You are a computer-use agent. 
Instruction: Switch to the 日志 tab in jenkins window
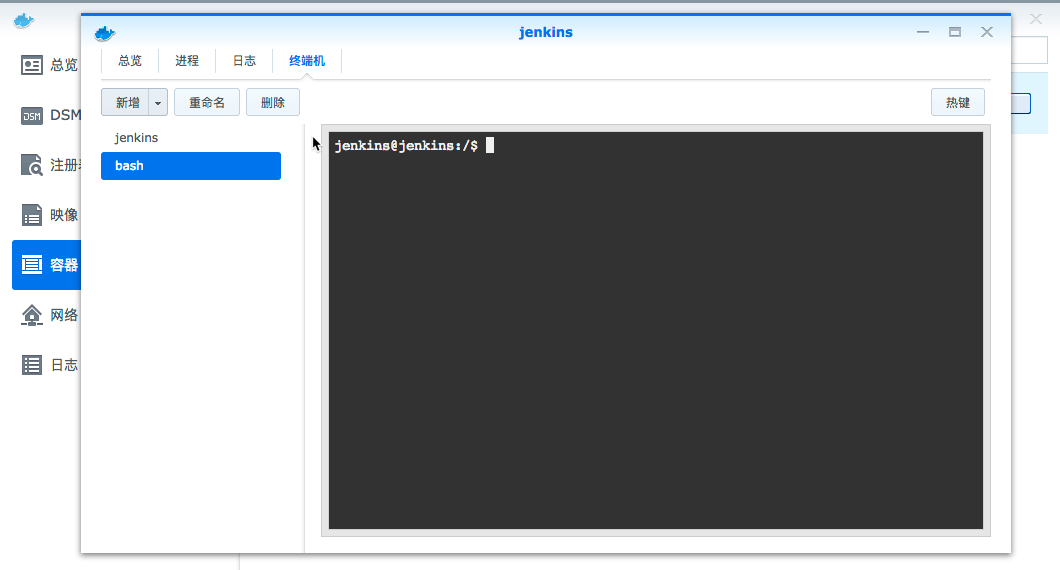click(244, 61)
